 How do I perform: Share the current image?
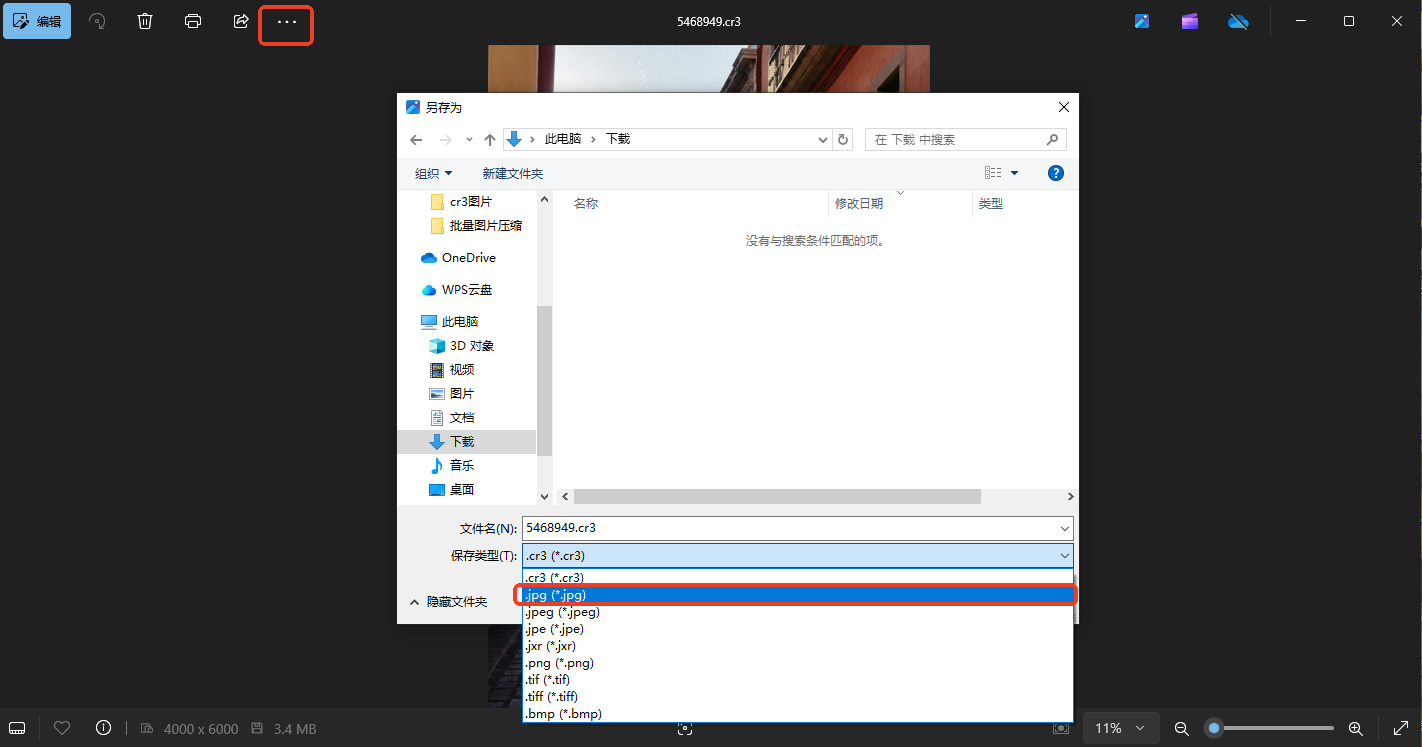tap(241, 20)
